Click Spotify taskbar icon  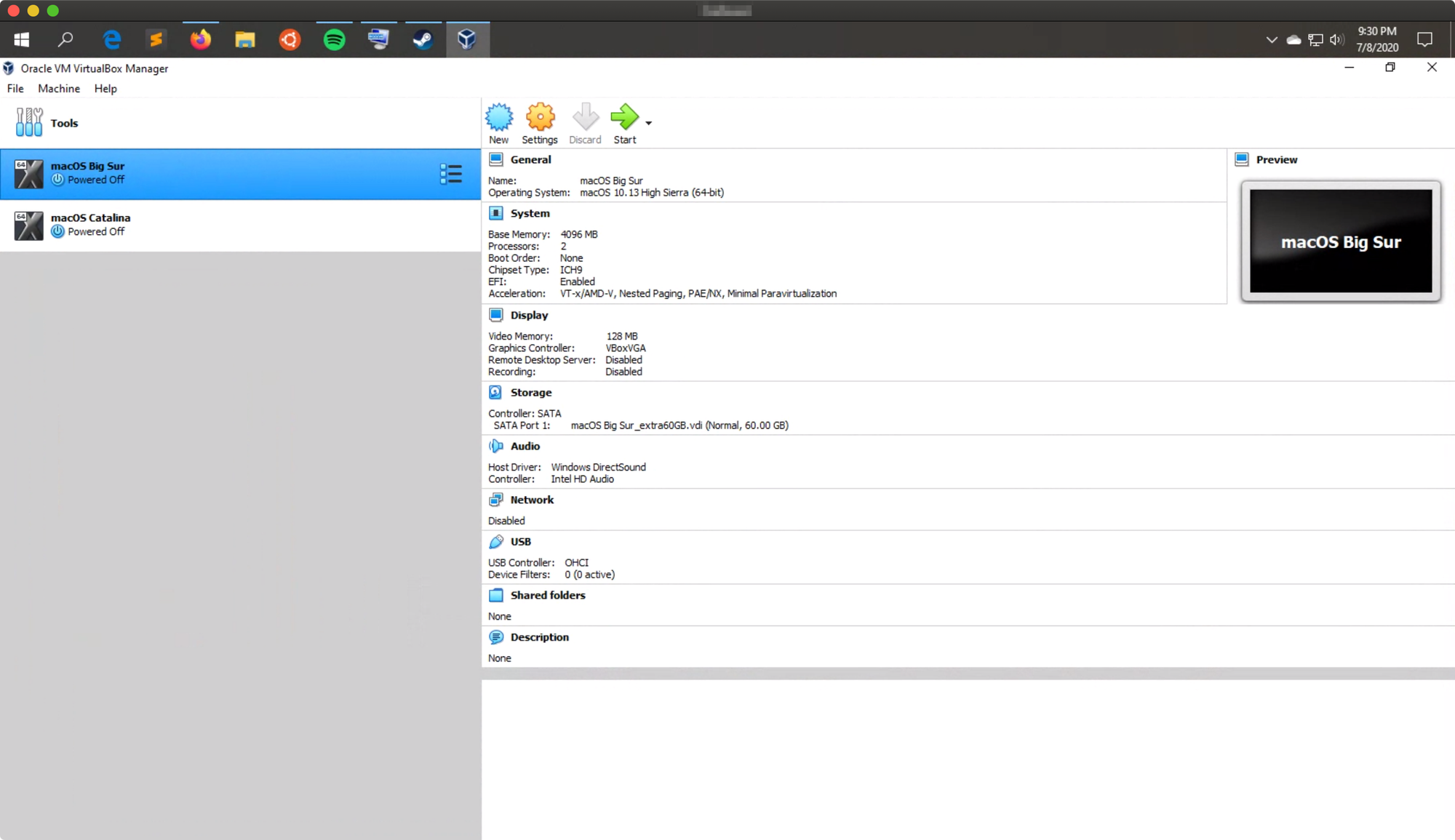tap(334, 39)
